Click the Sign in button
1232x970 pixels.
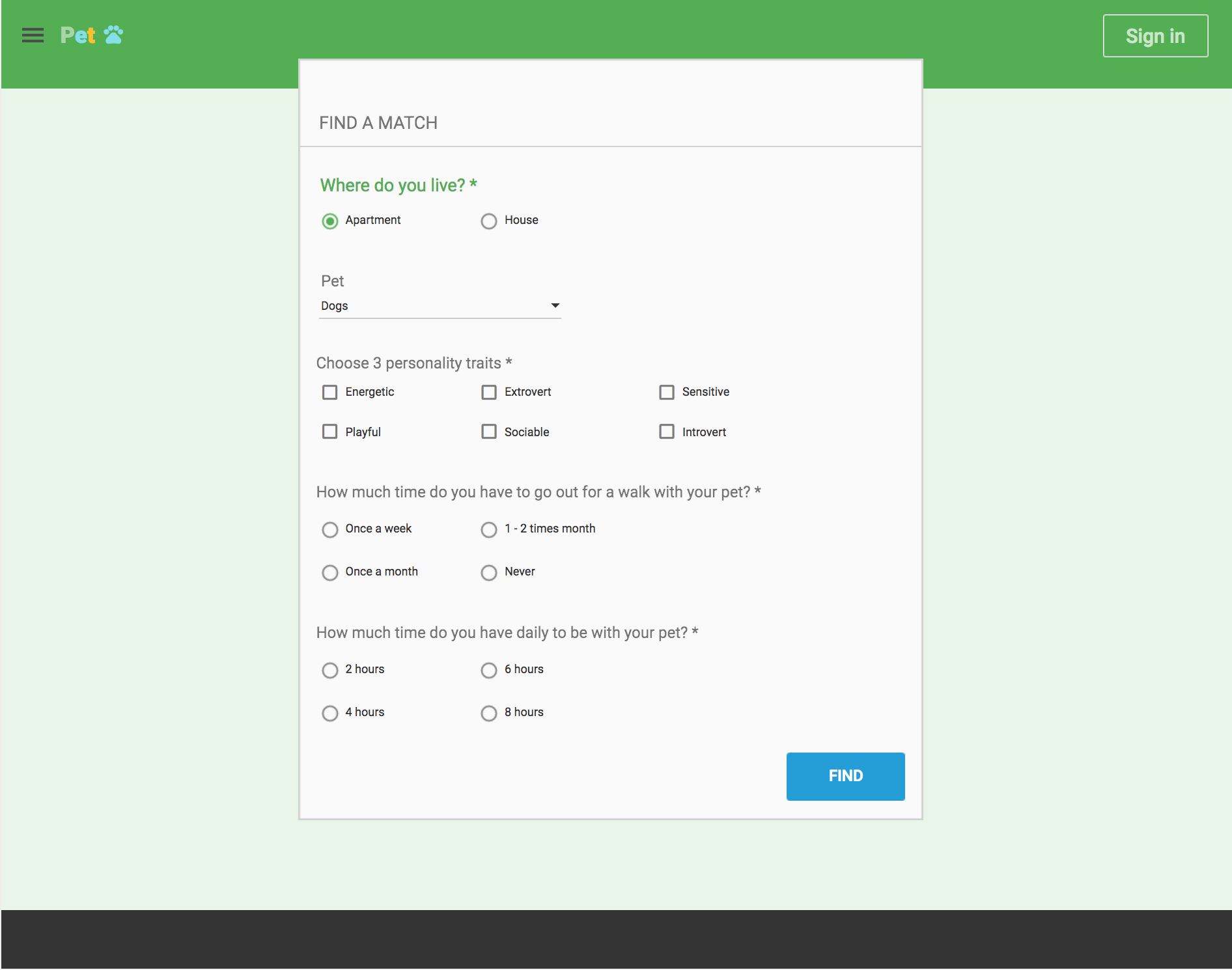(x=1155, y=36)
